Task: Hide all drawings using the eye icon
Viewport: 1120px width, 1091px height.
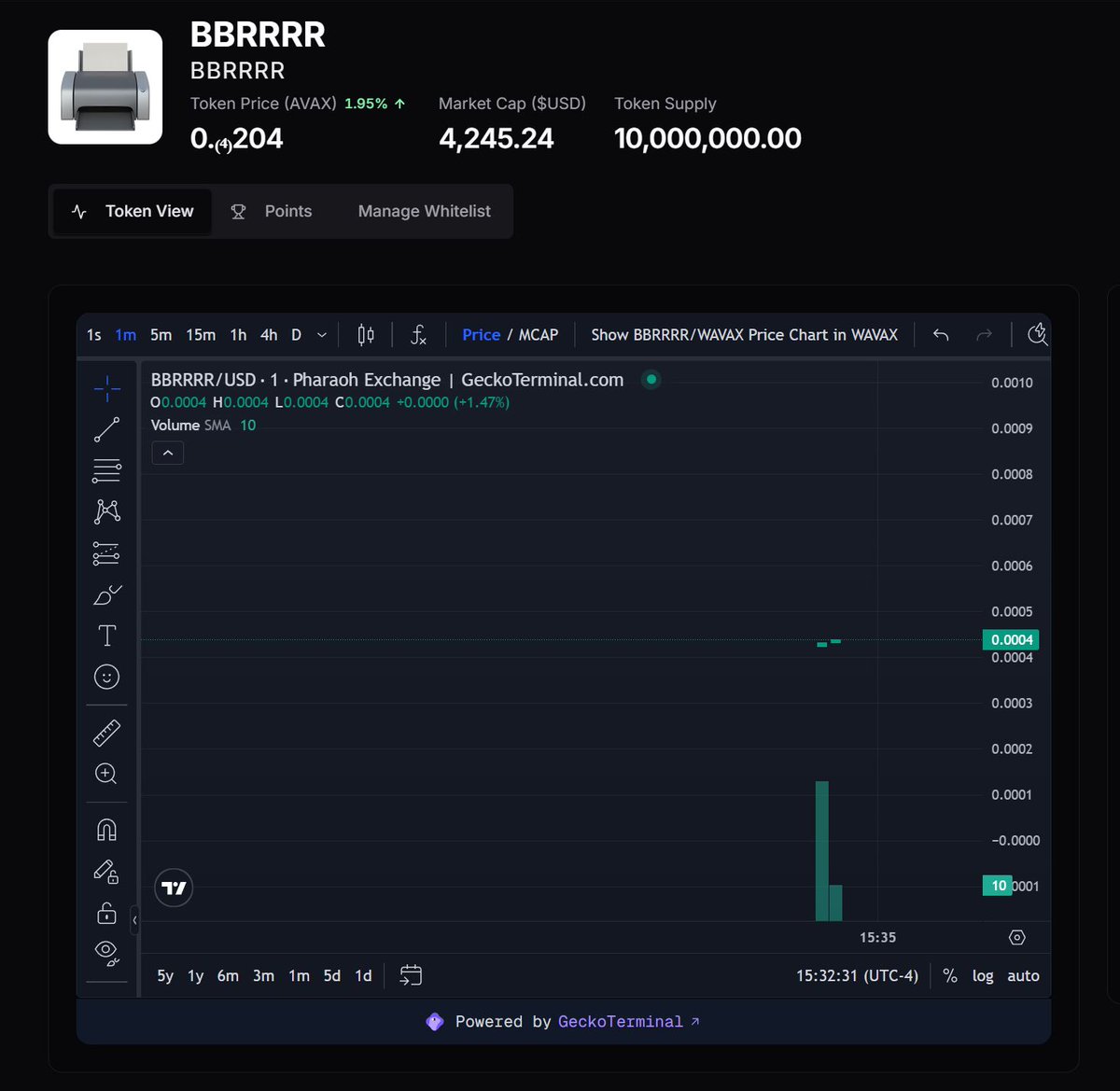Action: coord(106,950)
